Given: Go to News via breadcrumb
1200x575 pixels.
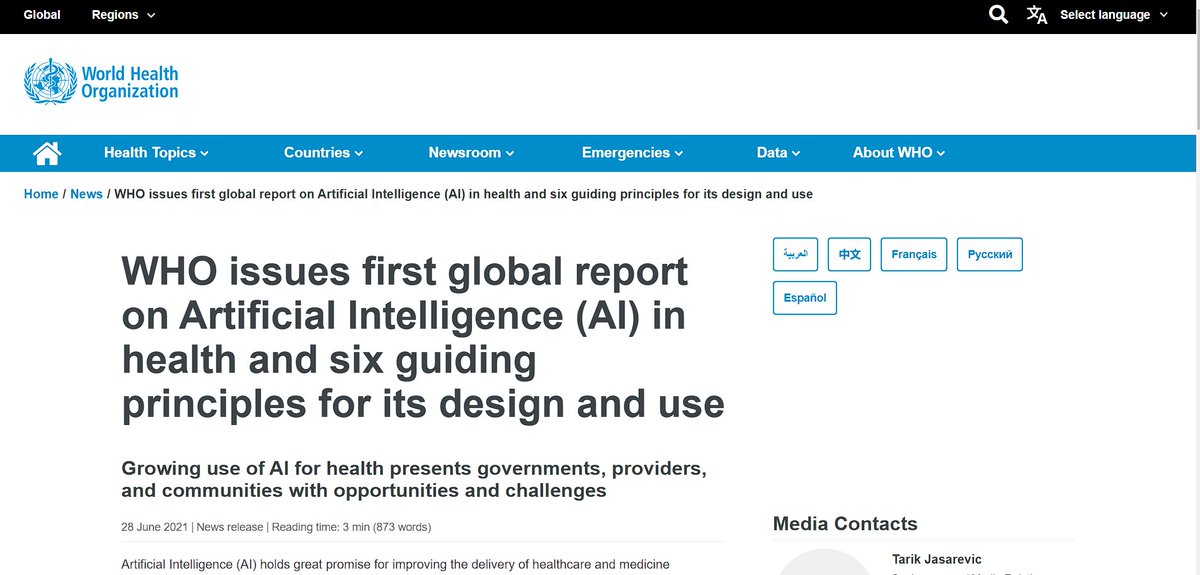Looking at the screenshot, I should click(x=86, y=194).
